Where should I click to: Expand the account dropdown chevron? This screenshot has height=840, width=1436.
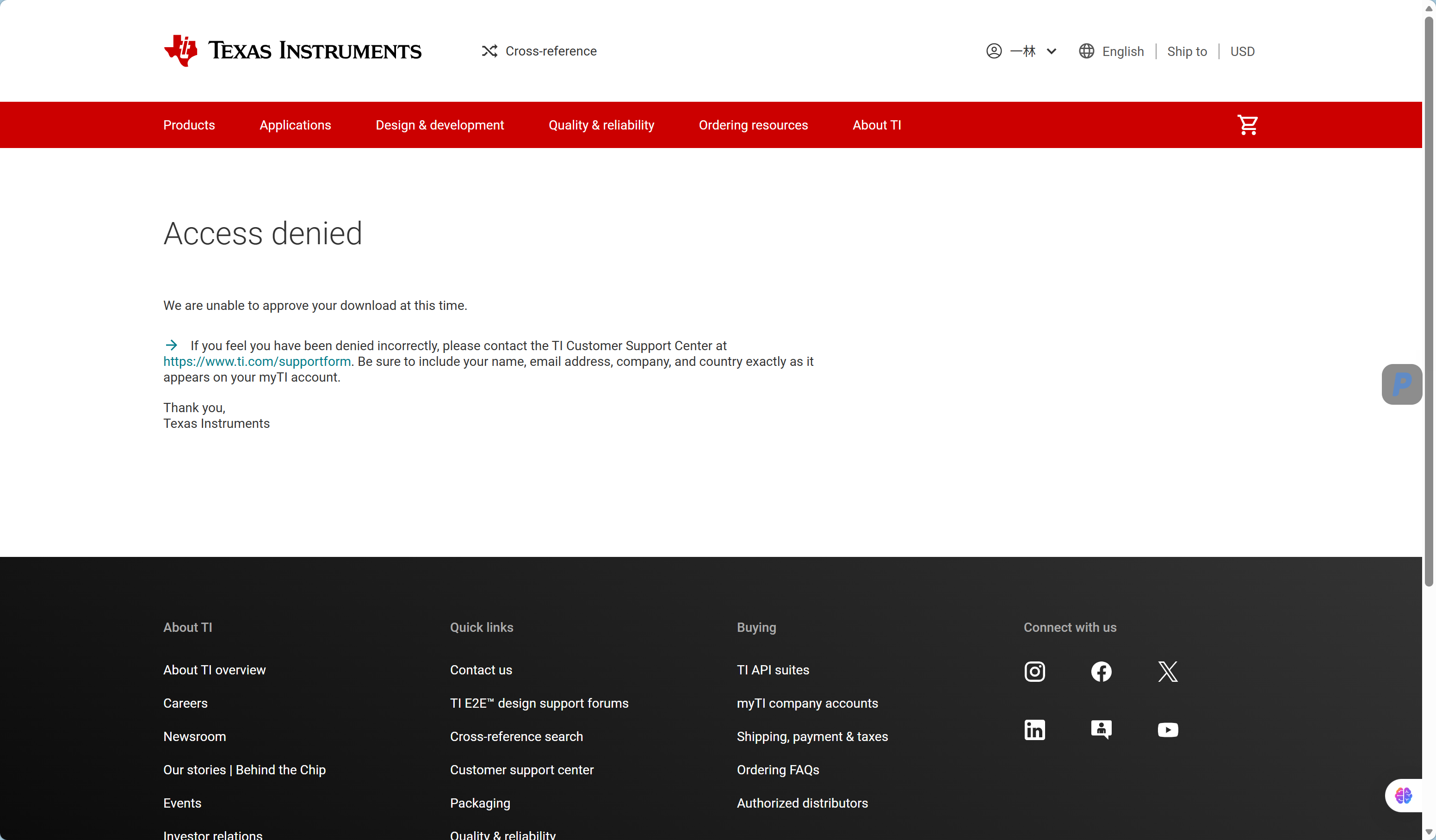[1052, 51]
